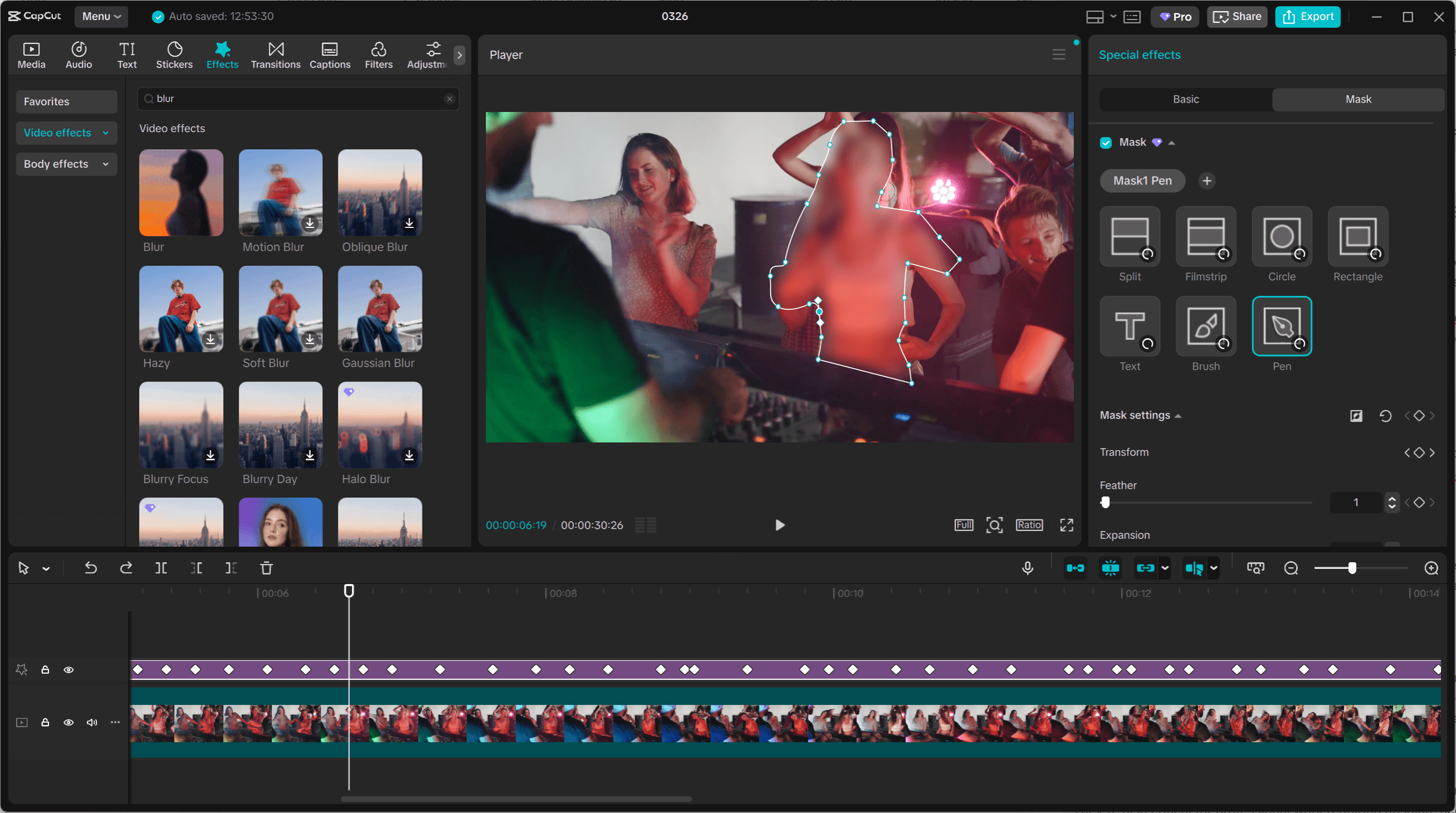Open the Transitions tab
Image resolution: width=1456 pixels, height=813 pixels.
pyautogui.click(x=275, y=54)
